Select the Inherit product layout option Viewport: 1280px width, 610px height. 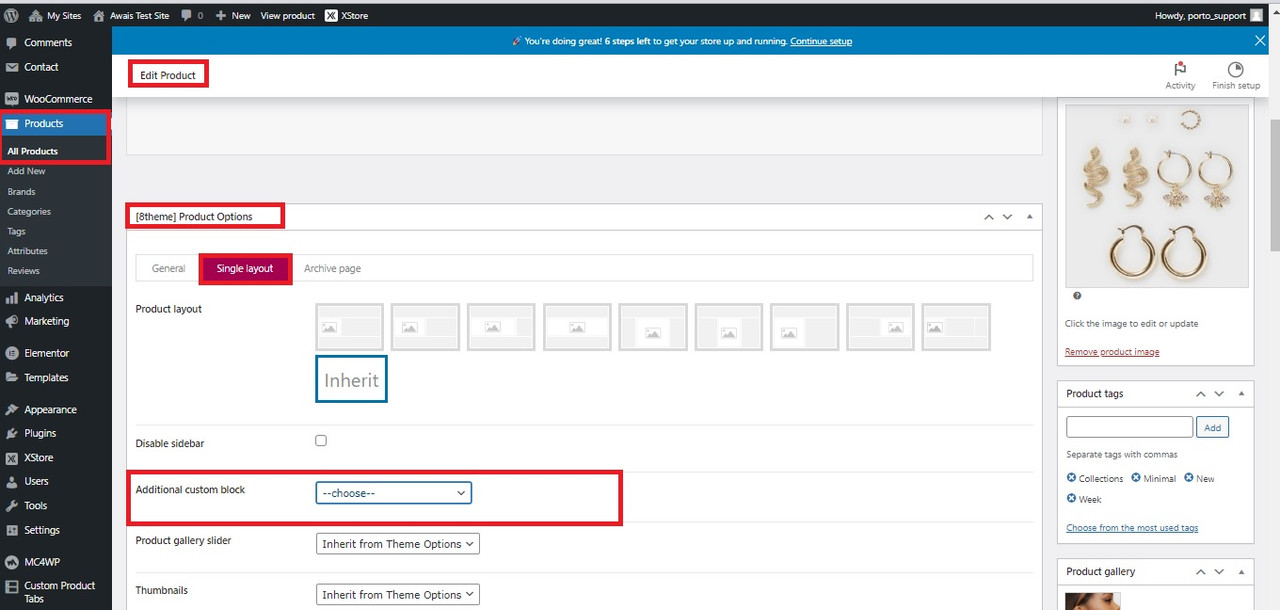tap(351, 380)
